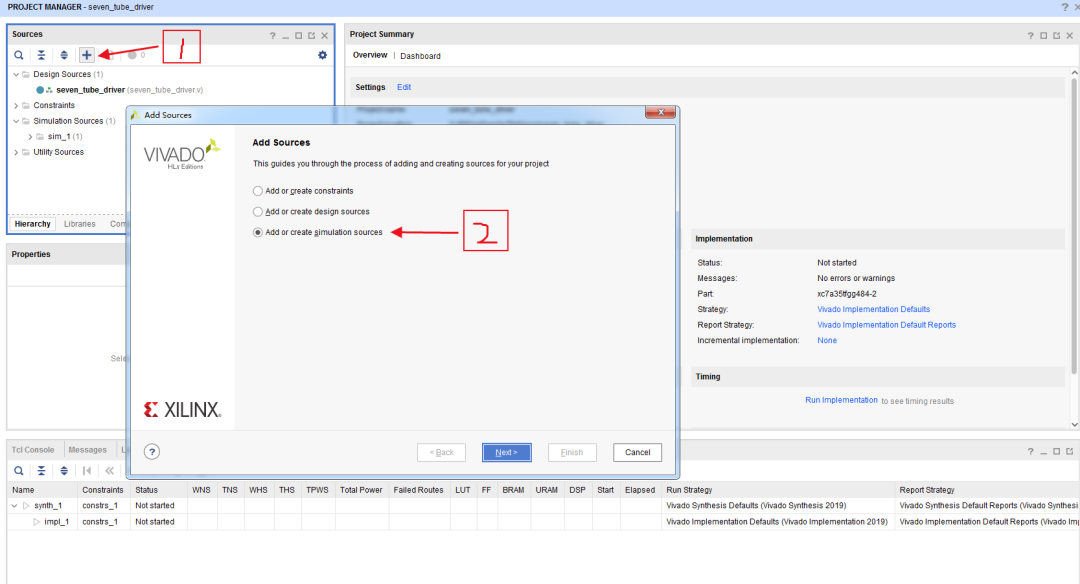Expand the sim_1 tree node

[x=30, y=137]
